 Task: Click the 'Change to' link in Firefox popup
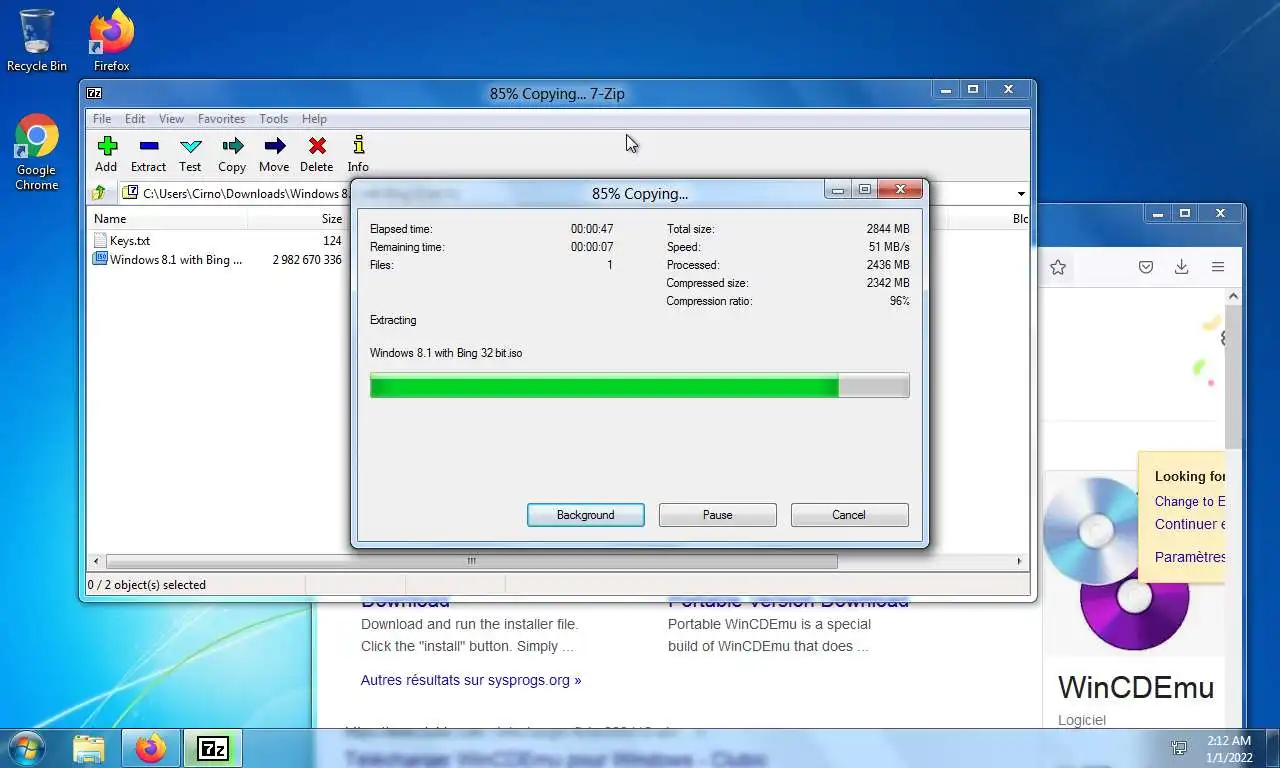1190,502
